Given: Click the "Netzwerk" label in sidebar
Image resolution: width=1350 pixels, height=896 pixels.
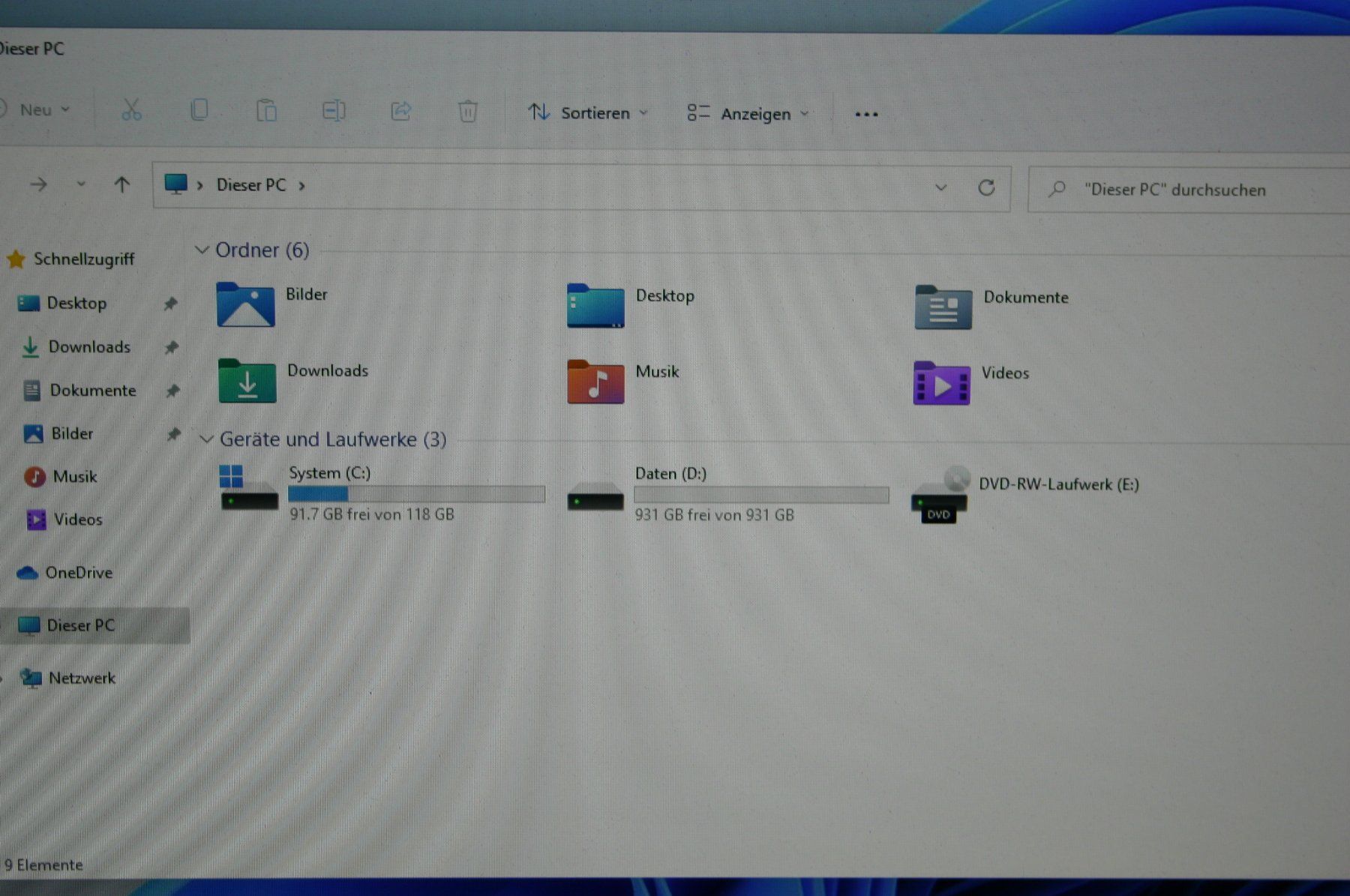Looking at the screenshot, I should [82, 679].
